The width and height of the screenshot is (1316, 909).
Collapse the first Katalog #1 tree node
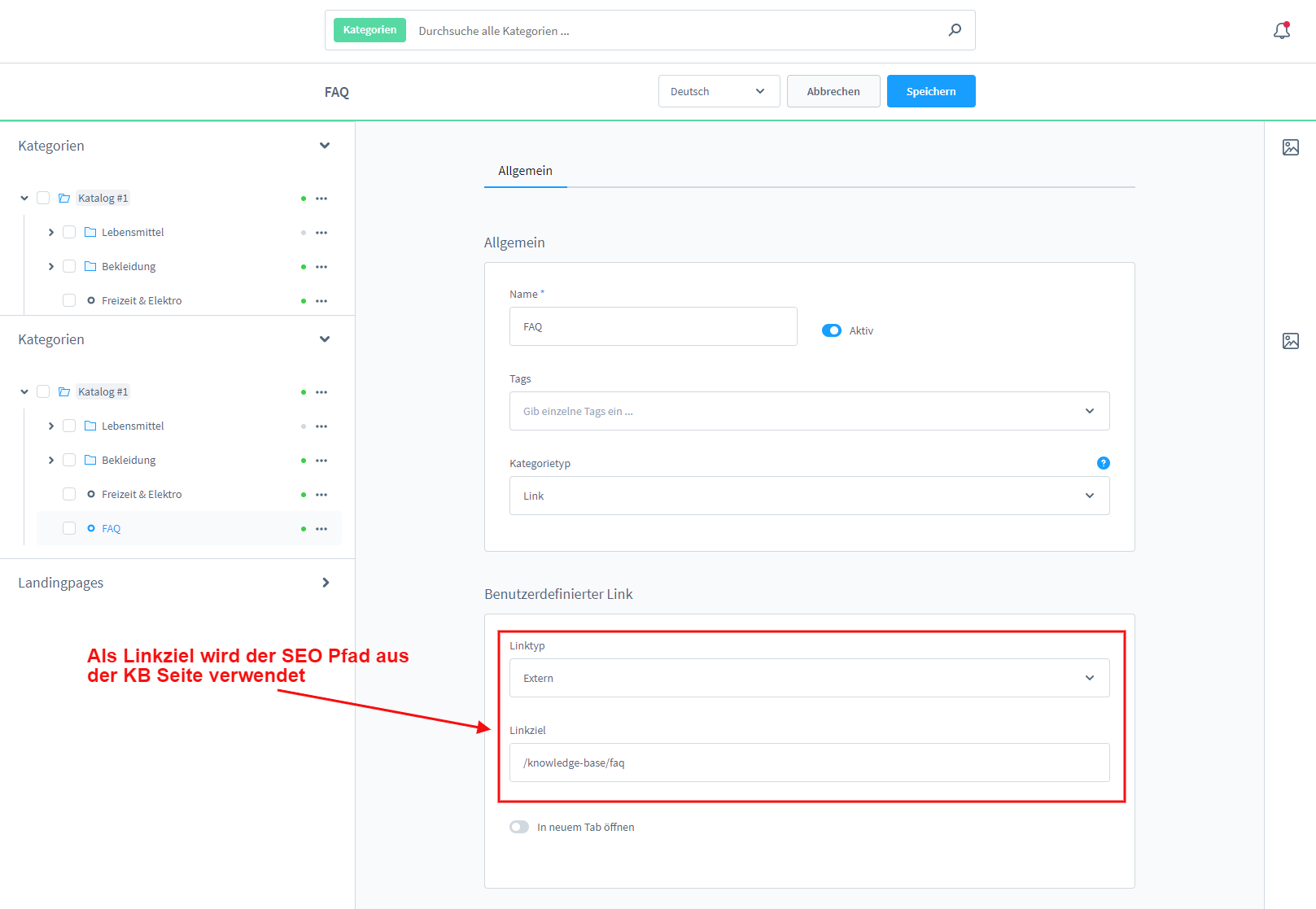pyautogui.click(x=24, y=198)
